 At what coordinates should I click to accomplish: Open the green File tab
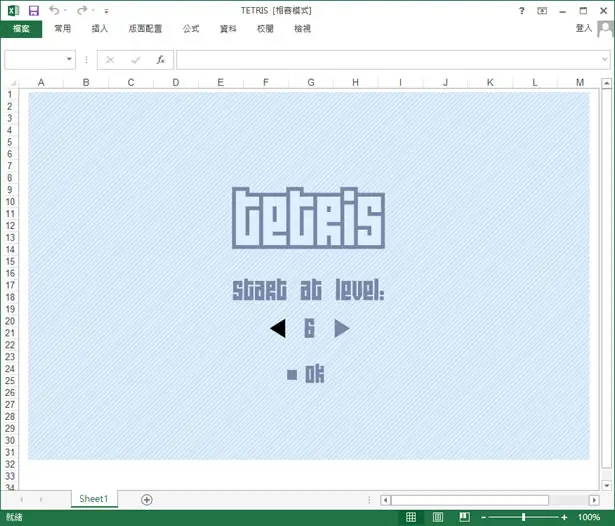[x=21, y=29]
